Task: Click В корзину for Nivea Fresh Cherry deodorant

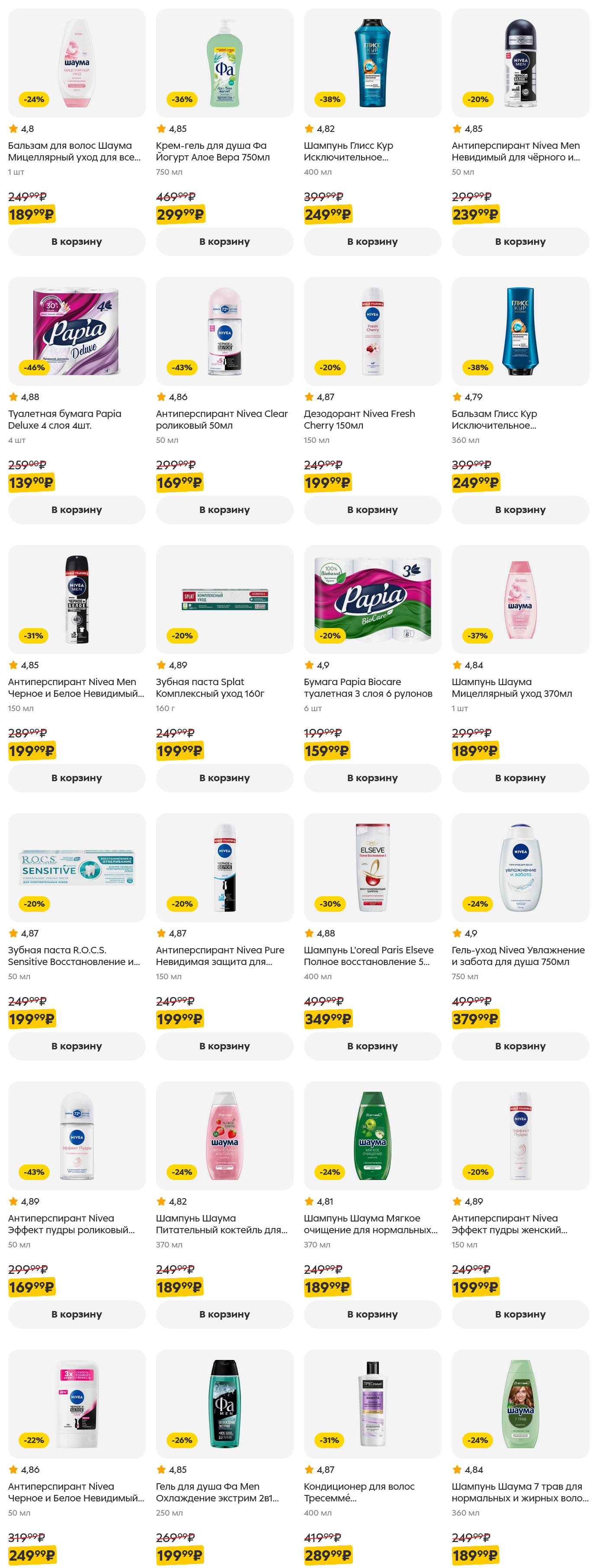Action: pyautogui.click(x=372, y=510)
